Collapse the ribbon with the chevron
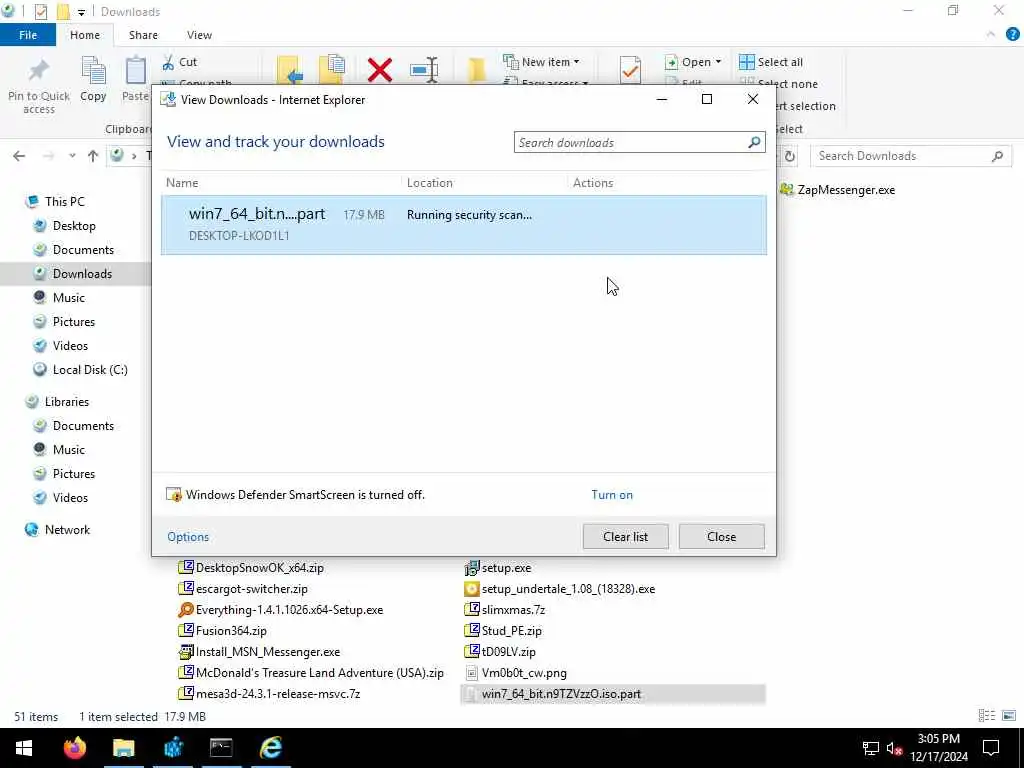Screen dimensions: 1024x768 point(991,35)
